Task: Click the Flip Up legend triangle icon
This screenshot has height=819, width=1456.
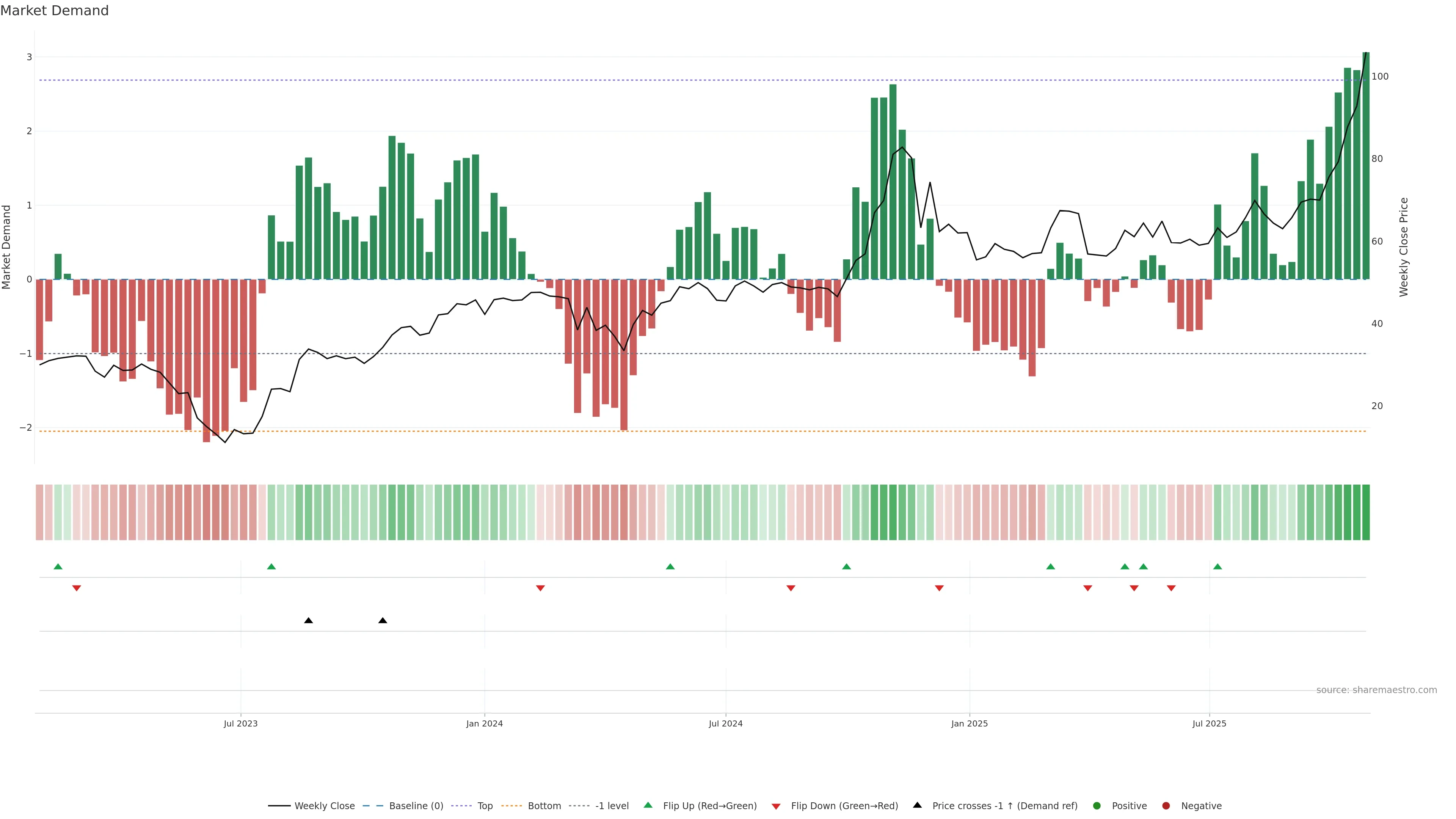Action: coord(648,805)
